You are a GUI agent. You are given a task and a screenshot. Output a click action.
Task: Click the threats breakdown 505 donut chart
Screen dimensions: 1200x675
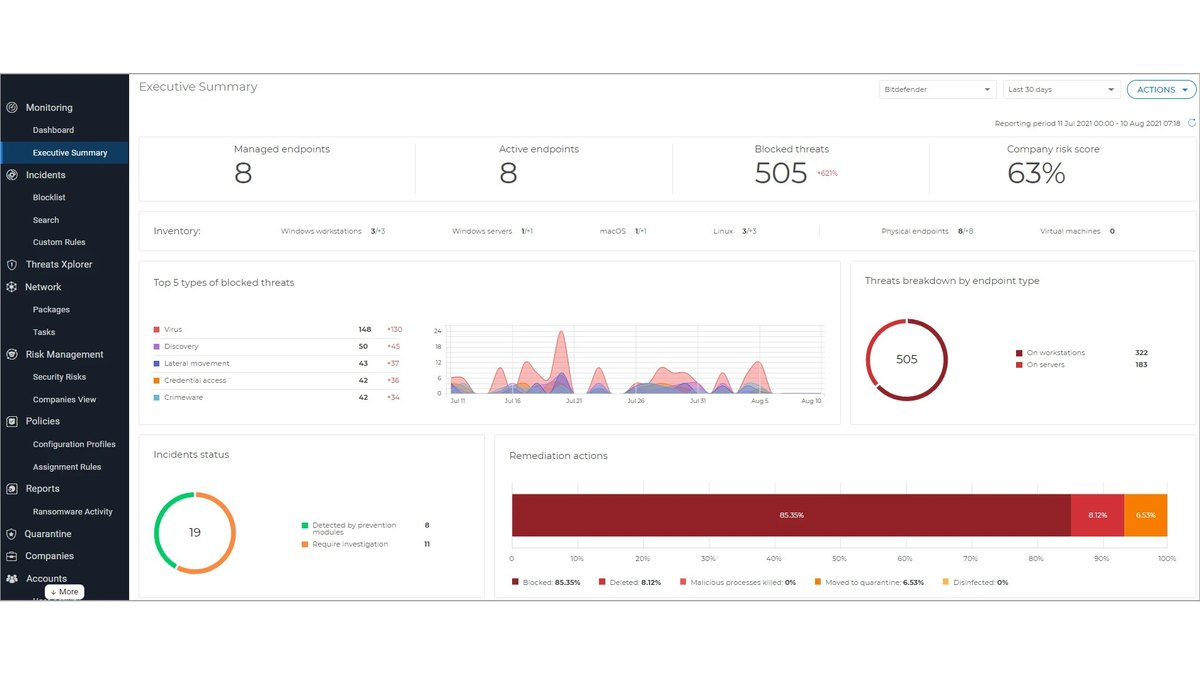pyautogui.click(x=906, y=359)
